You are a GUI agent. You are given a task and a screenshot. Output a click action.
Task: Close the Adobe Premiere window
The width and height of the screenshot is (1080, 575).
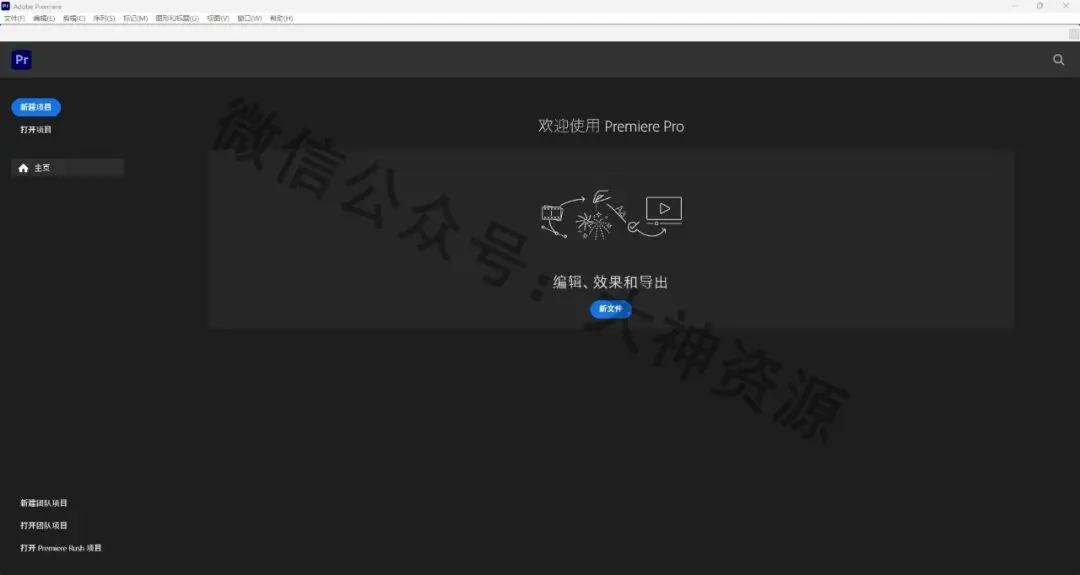[1066, 6]
